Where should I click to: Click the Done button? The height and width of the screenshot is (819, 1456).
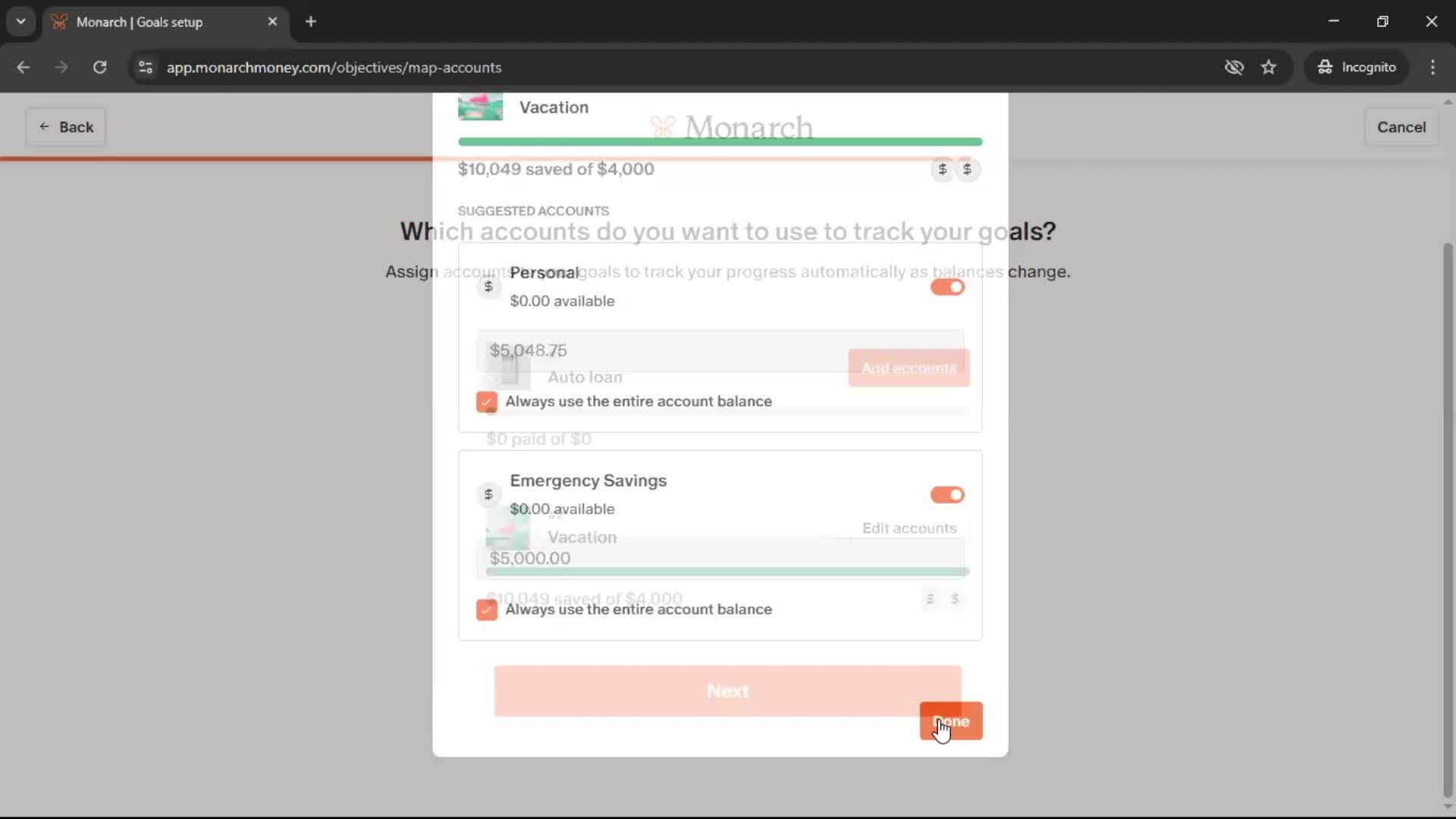951,721
